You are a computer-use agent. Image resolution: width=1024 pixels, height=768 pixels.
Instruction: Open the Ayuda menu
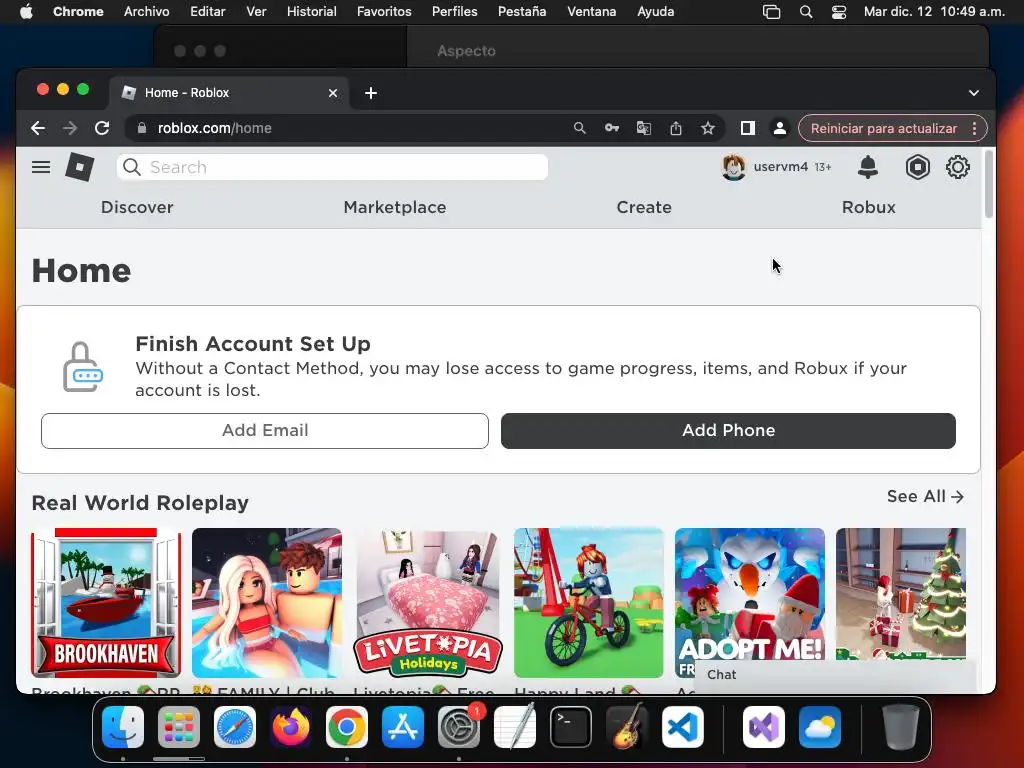[656, 12]
